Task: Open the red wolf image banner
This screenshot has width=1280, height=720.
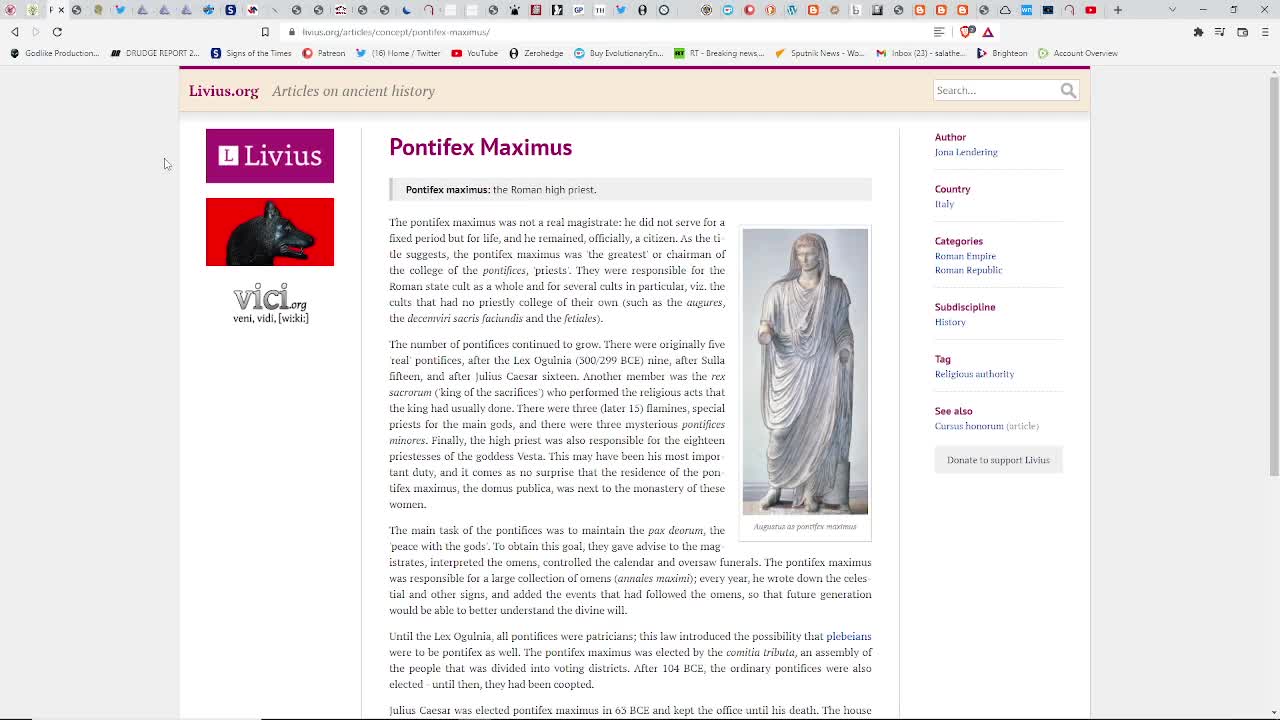Action: coord(270,232)
